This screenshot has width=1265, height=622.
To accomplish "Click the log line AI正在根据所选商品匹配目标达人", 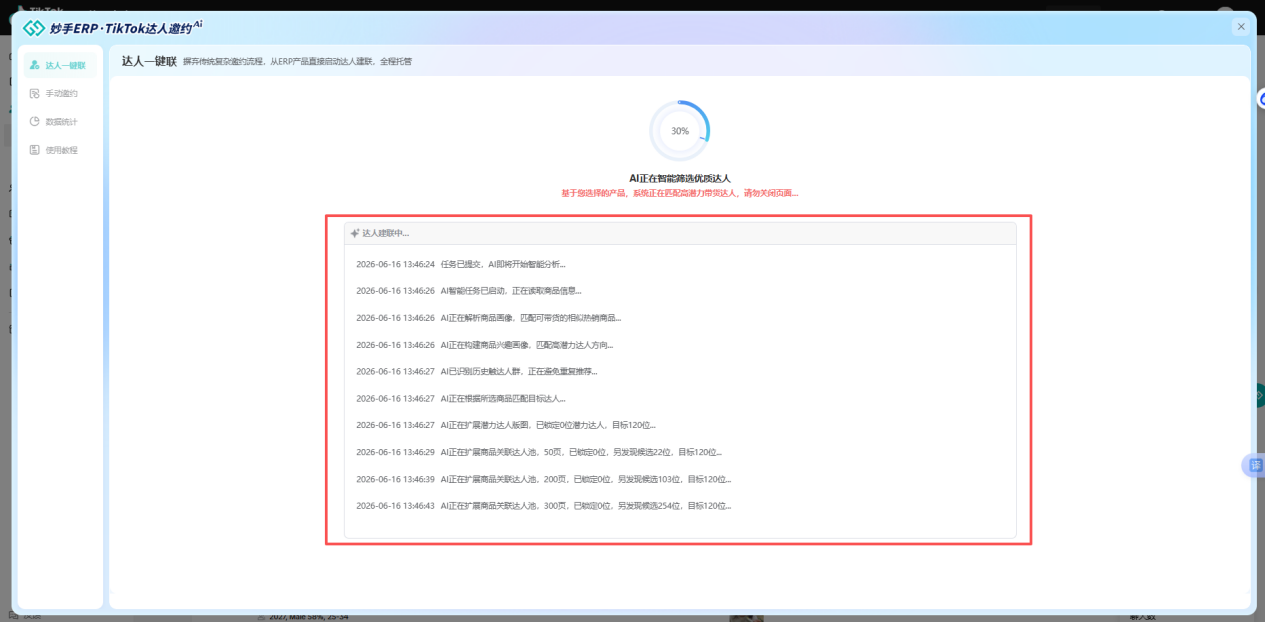I will [x=460, y=398].
